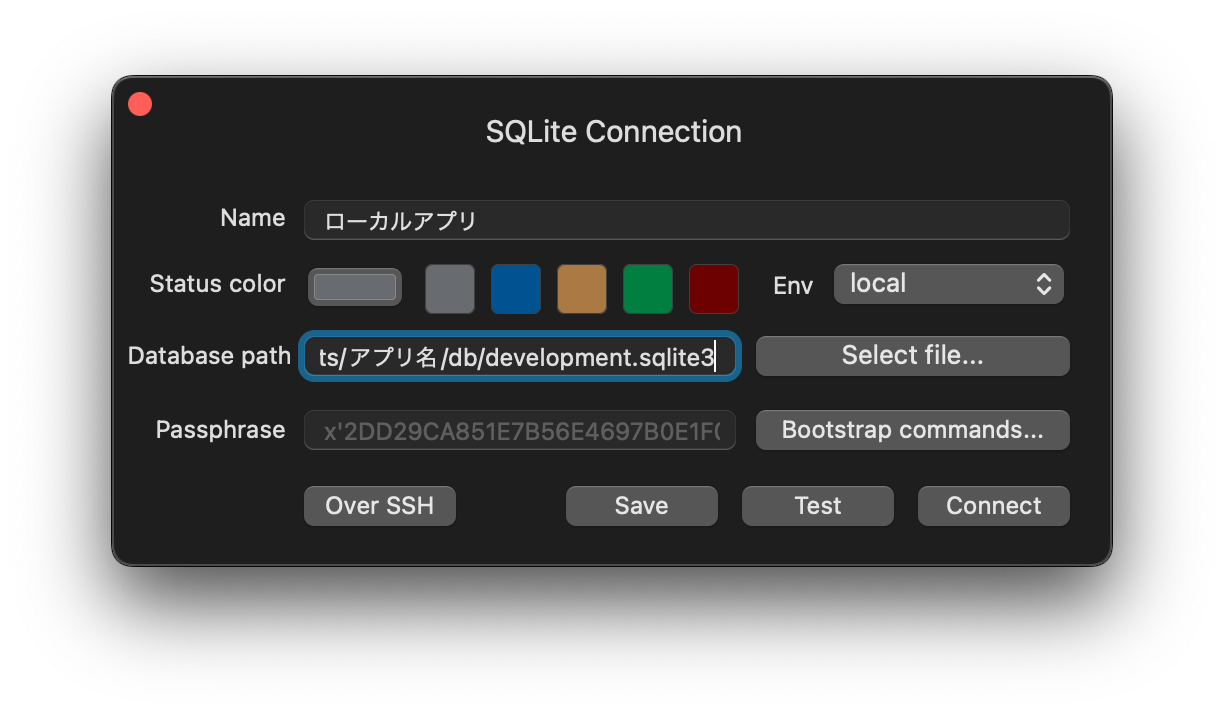
Task: Close the SQLite Connection window
Action: pyautogui.click(x=139, y=103)
